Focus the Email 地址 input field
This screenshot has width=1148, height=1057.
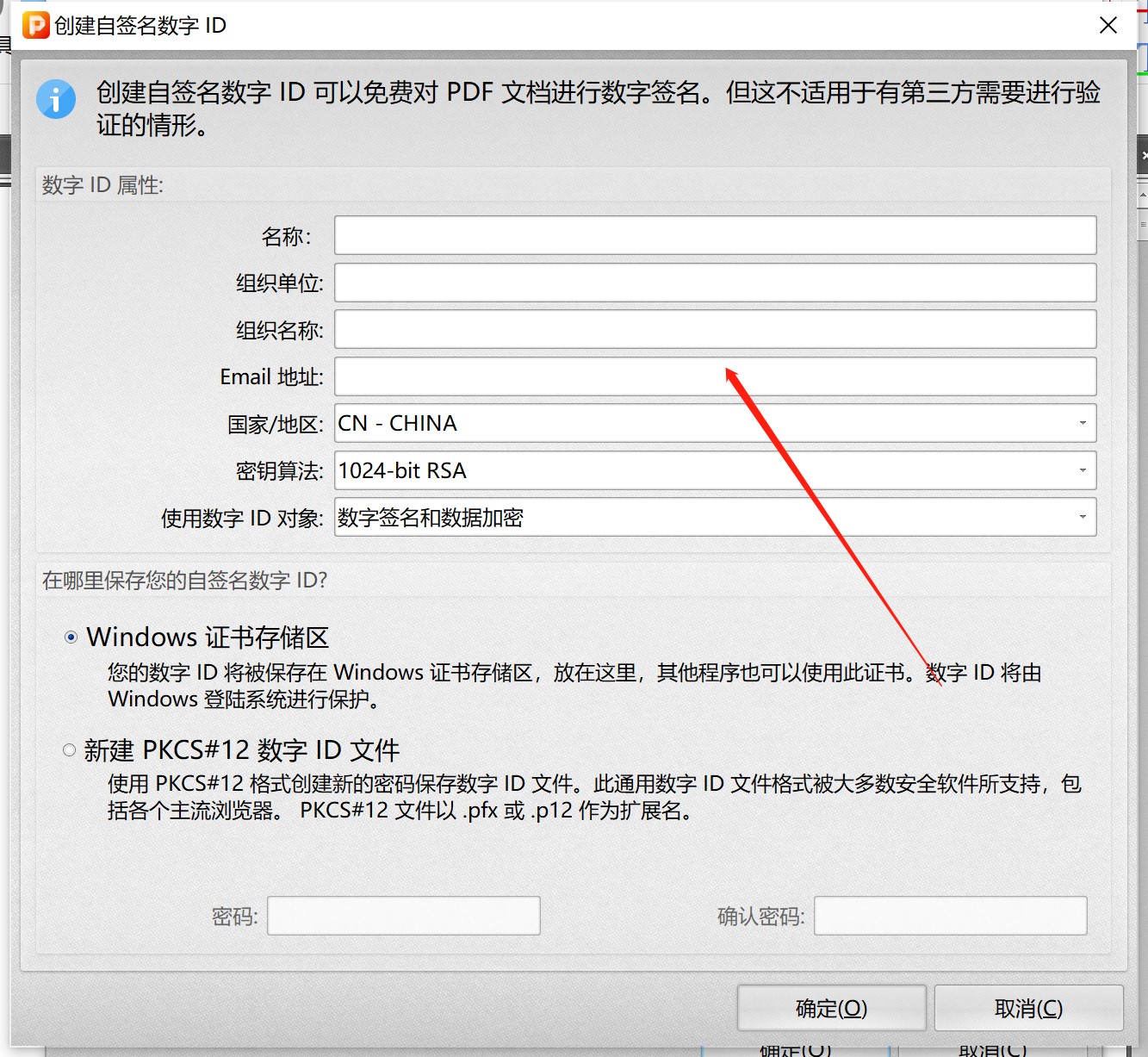click(x=715, y=376)
